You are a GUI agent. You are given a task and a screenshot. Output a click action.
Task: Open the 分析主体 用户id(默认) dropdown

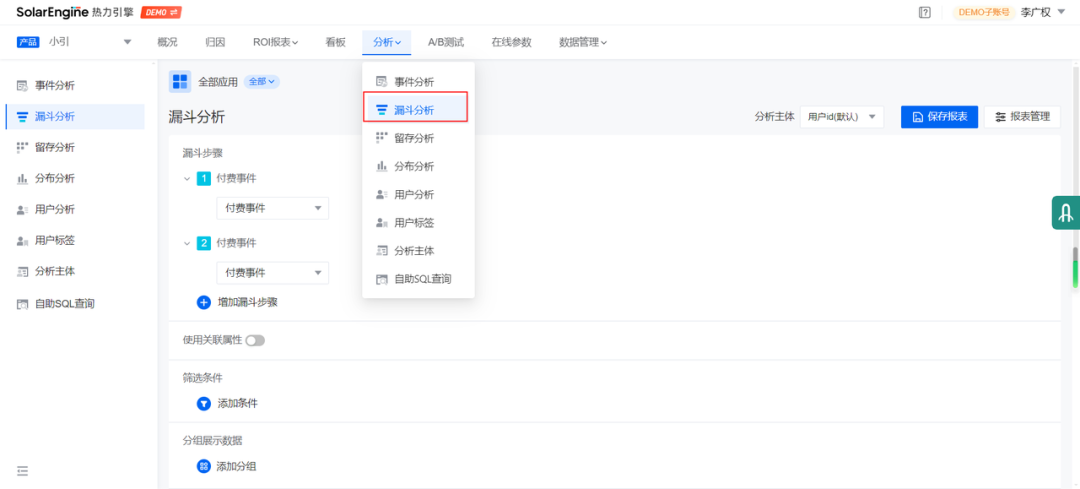(842, 117)
